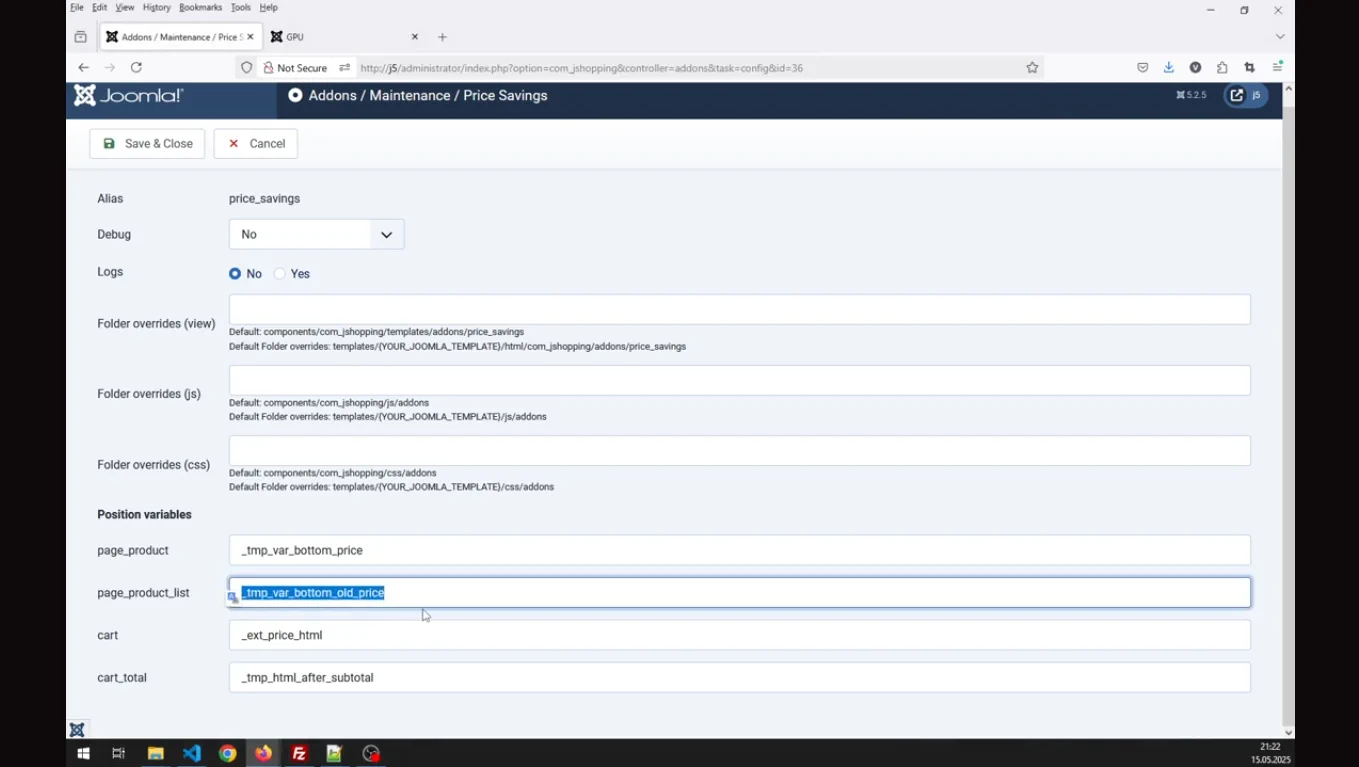1359x767 pixels.
Task: Click the Joomla icon in the bottom-left corner
Action: (x=77, y=730)
